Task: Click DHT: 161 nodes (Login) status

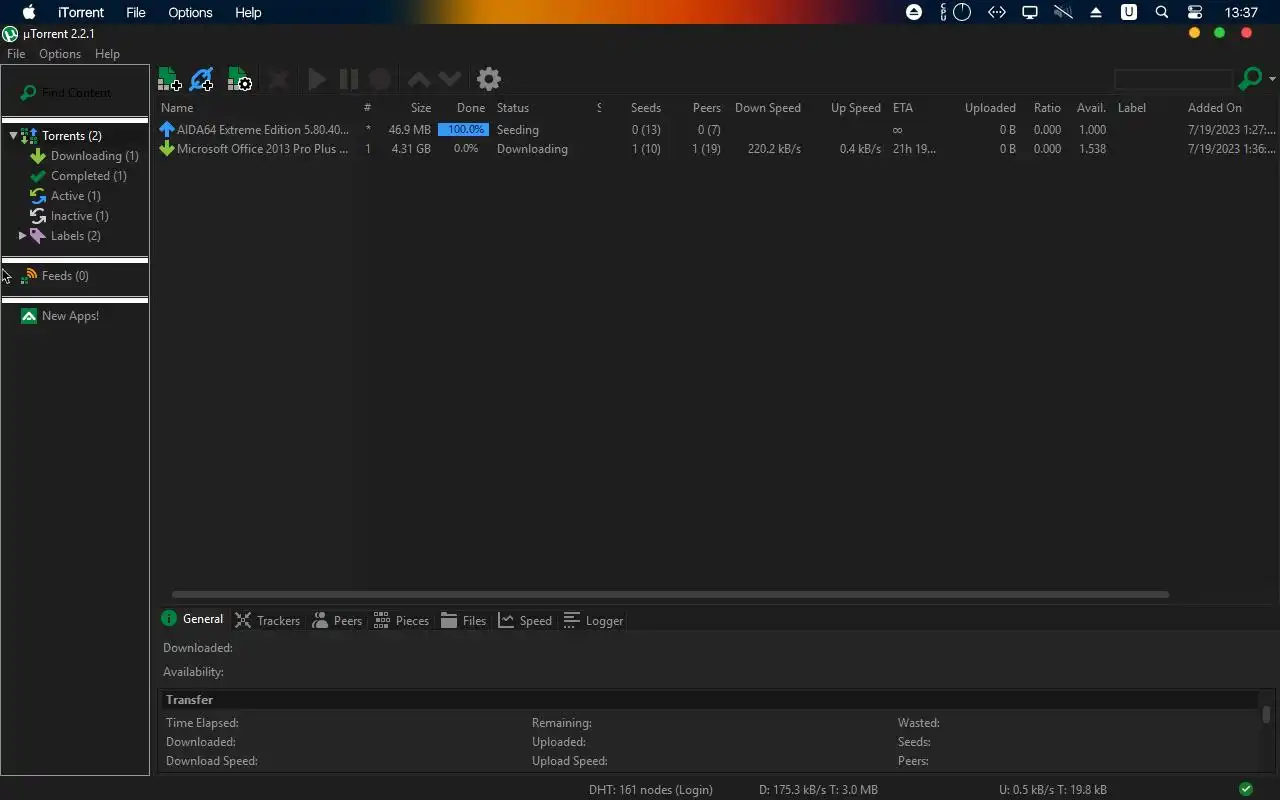Action: pos(651,790)
